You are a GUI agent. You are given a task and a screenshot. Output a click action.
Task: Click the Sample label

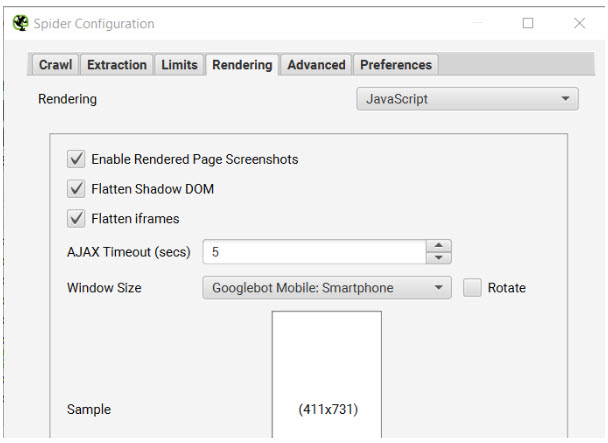tap(89, 409)
